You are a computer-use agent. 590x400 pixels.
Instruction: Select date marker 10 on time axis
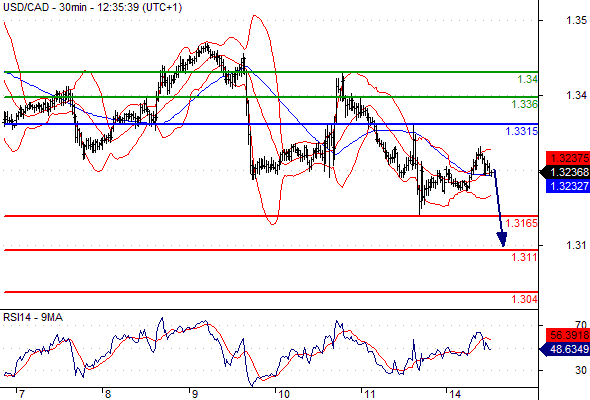point(284,394)
